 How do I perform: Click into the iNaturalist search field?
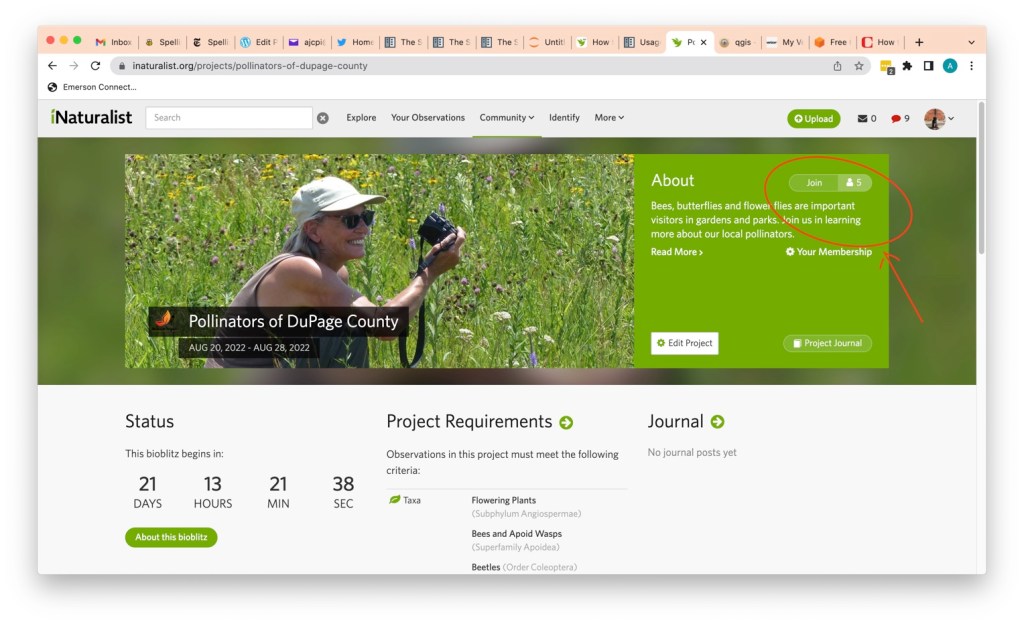tap(229, 118)
